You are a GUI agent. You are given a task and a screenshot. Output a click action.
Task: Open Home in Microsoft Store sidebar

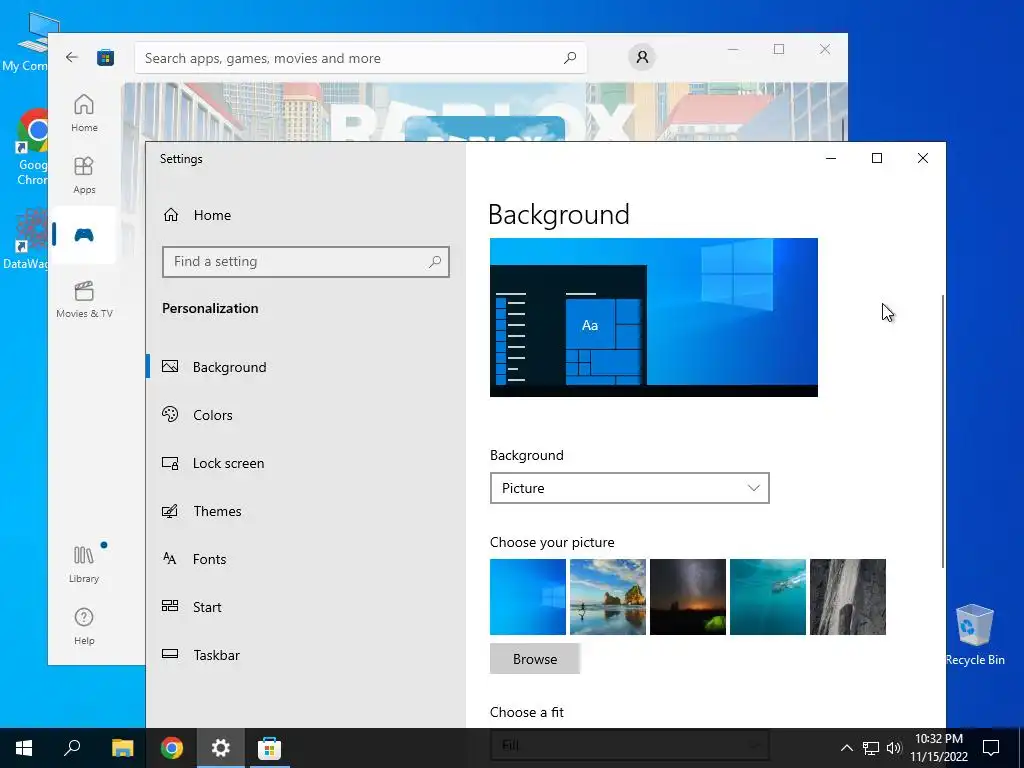84,113
